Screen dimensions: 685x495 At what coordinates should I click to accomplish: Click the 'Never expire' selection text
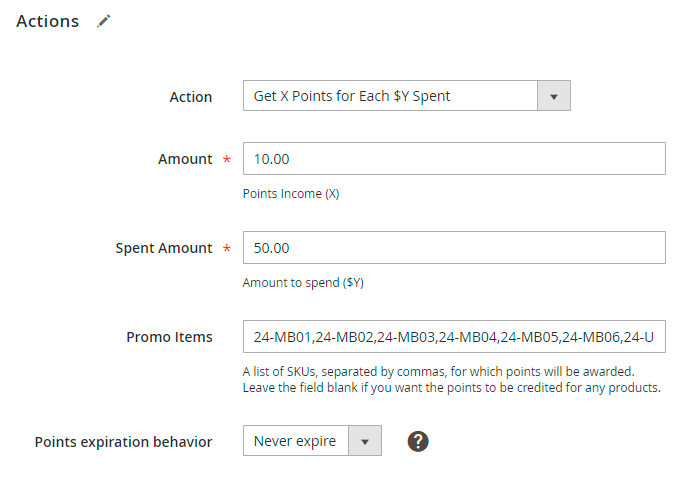[295, 441]
